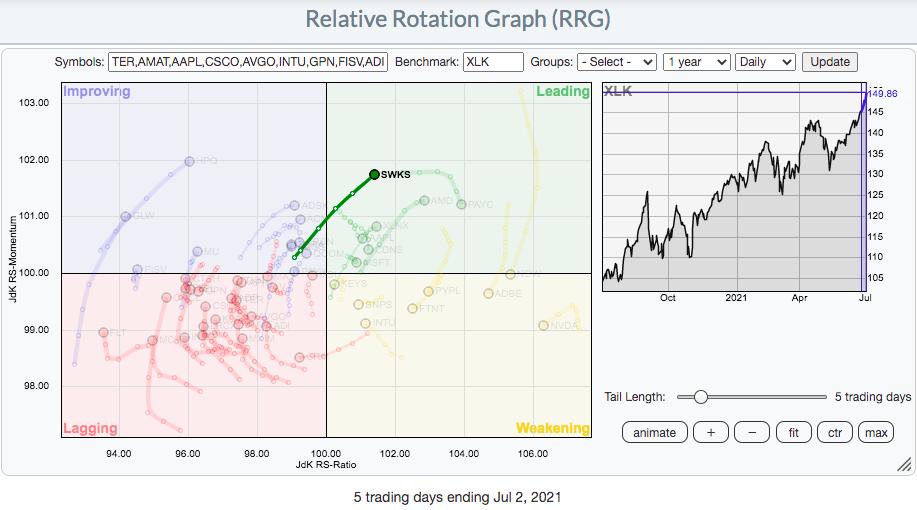Start the animate playback button

654,433
